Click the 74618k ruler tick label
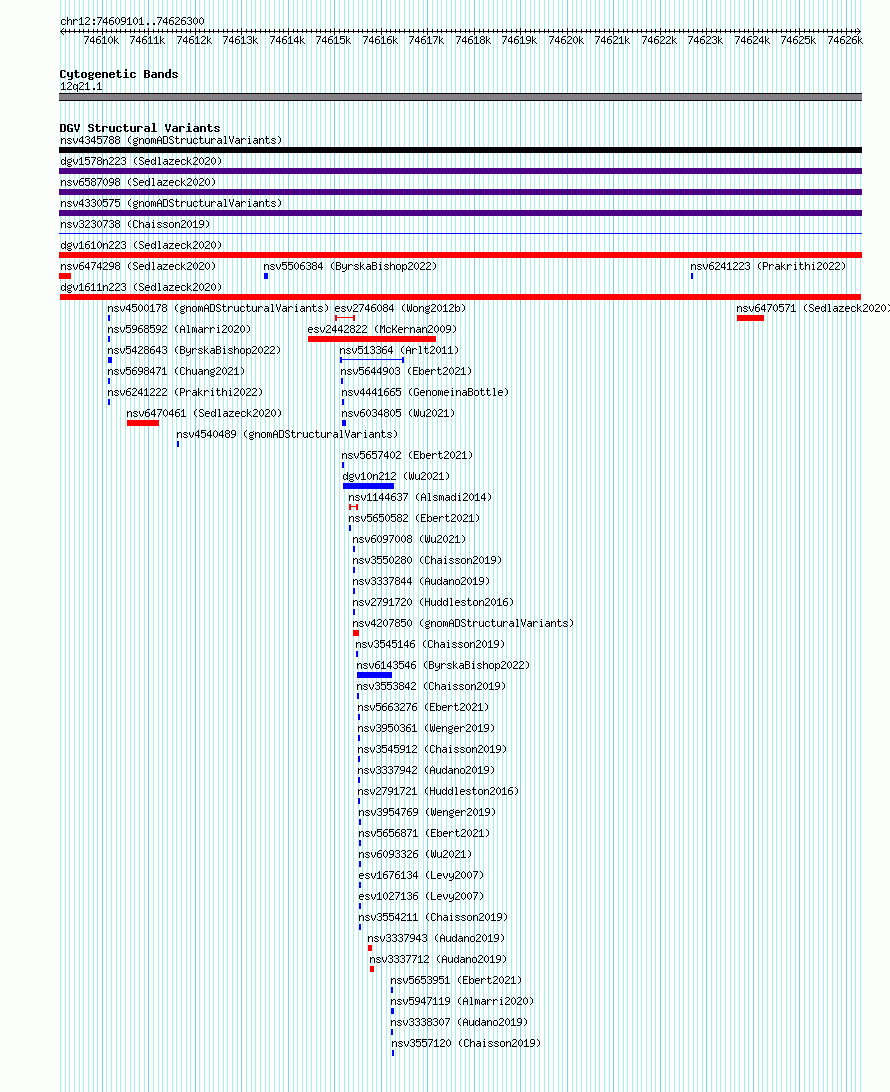This screenshot has width=890, height=1092. pyautogui.click(x=473, y=40)
